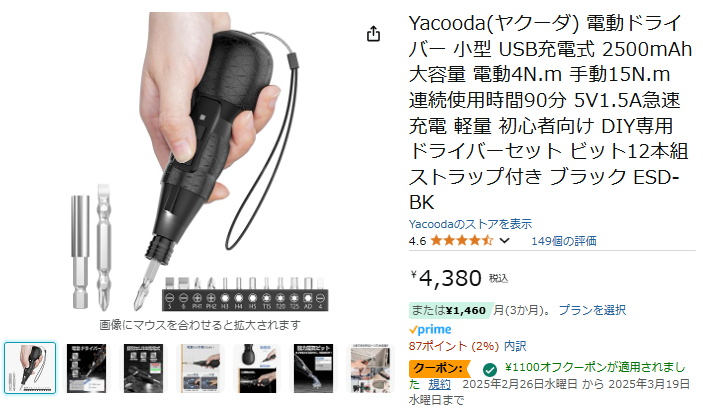Viewport: 703px width, 408px height.
Task: Open the star rating breakdown chevron
Action: click(504, 241)
